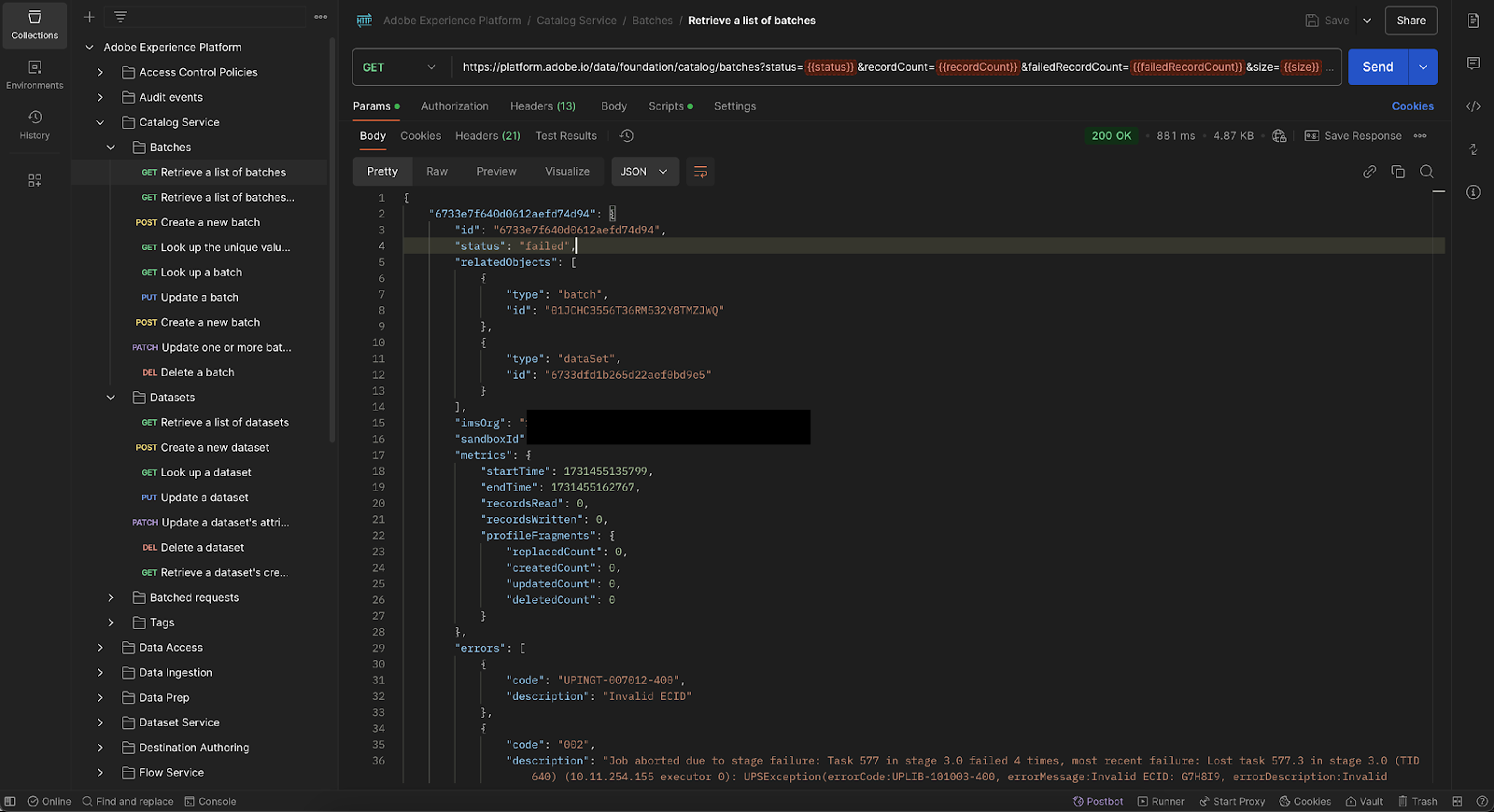This screenshot has height=812, width=1494.
Task: Open Runner in the status bar
Action: (1161, 802)
